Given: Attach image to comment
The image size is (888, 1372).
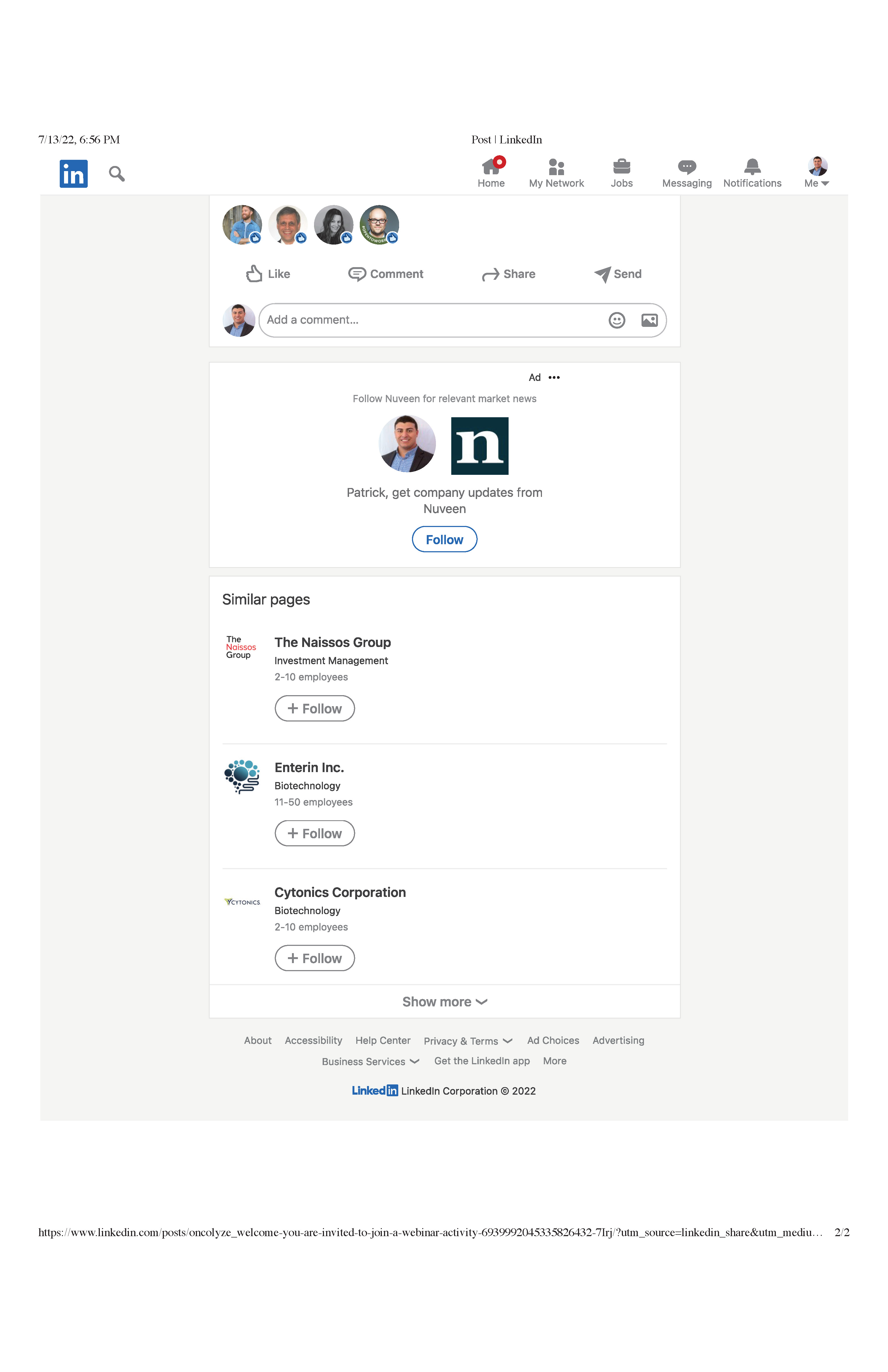Looking at the screenshot, I should click(x=649, y=320).
